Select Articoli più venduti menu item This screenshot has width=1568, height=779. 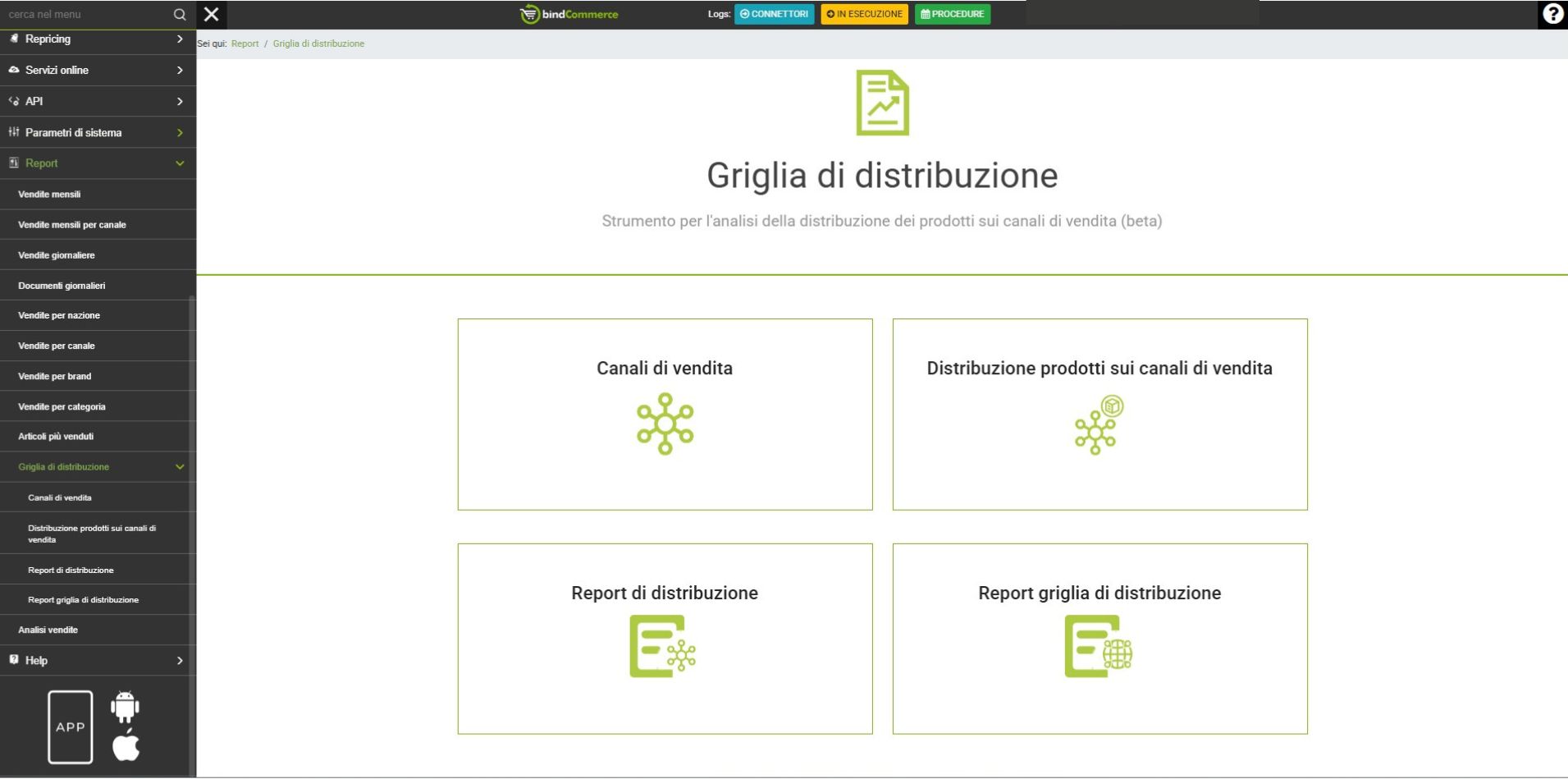[56, 437]
